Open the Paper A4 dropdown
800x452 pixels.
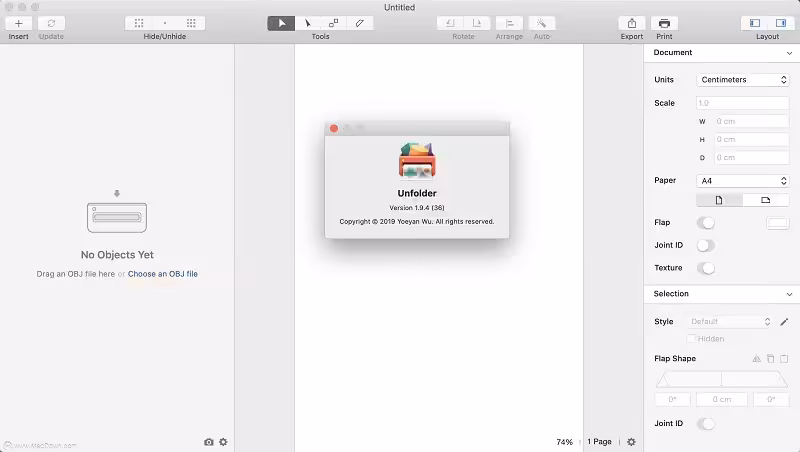(743, 181)
